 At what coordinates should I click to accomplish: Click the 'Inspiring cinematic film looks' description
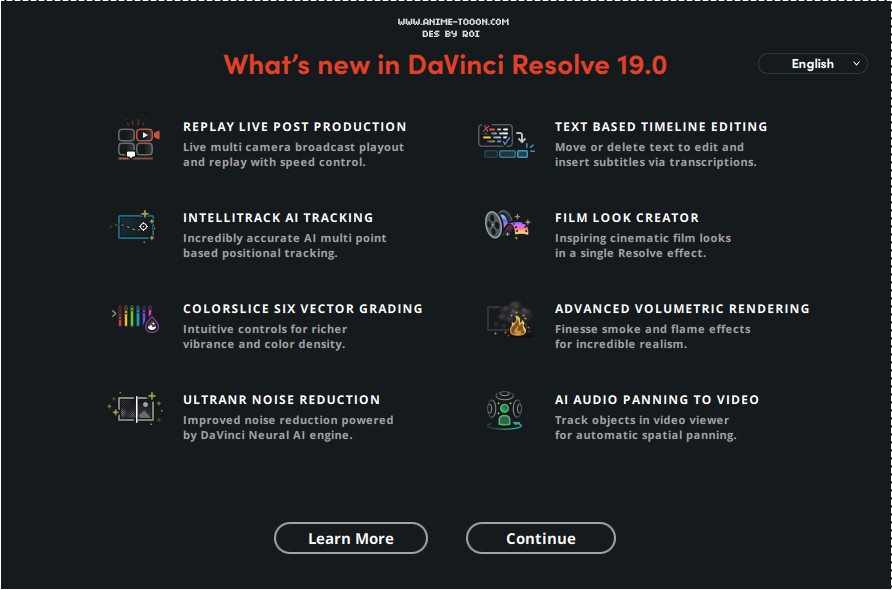tap(643, 238)
